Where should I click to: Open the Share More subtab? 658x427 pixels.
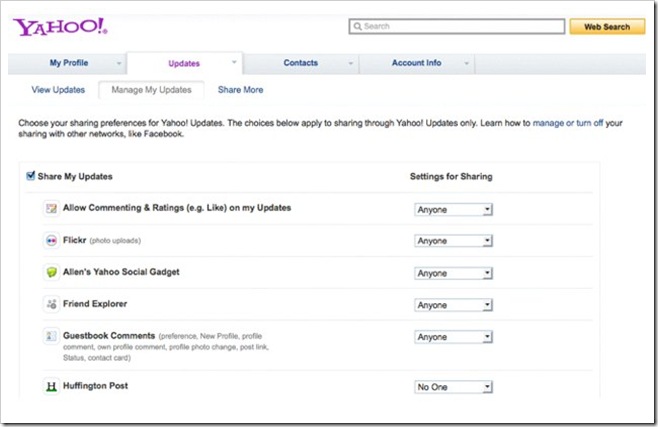tap(240, 90)
